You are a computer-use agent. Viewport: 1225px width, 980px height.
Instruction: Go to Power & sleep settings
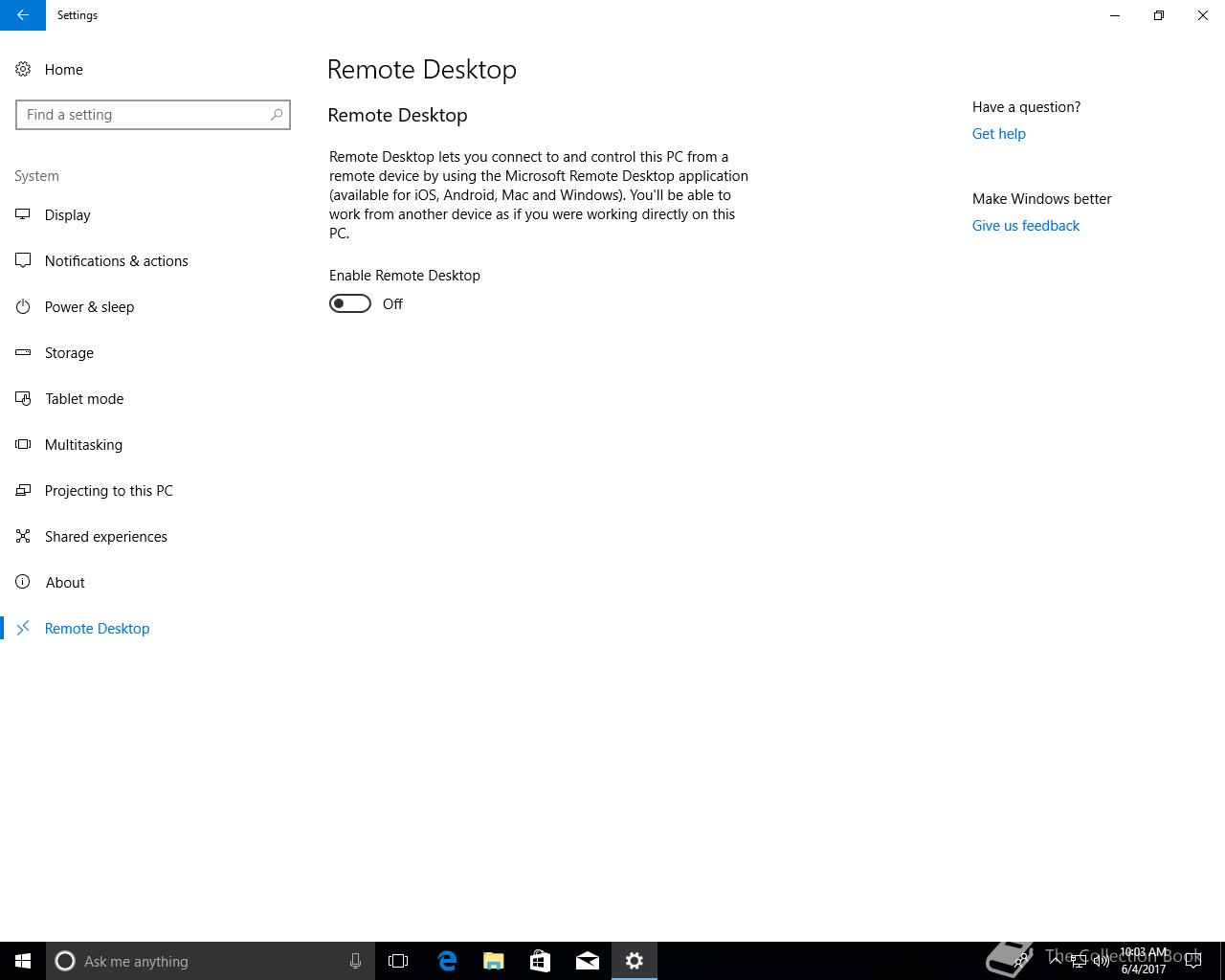point(76,306)
